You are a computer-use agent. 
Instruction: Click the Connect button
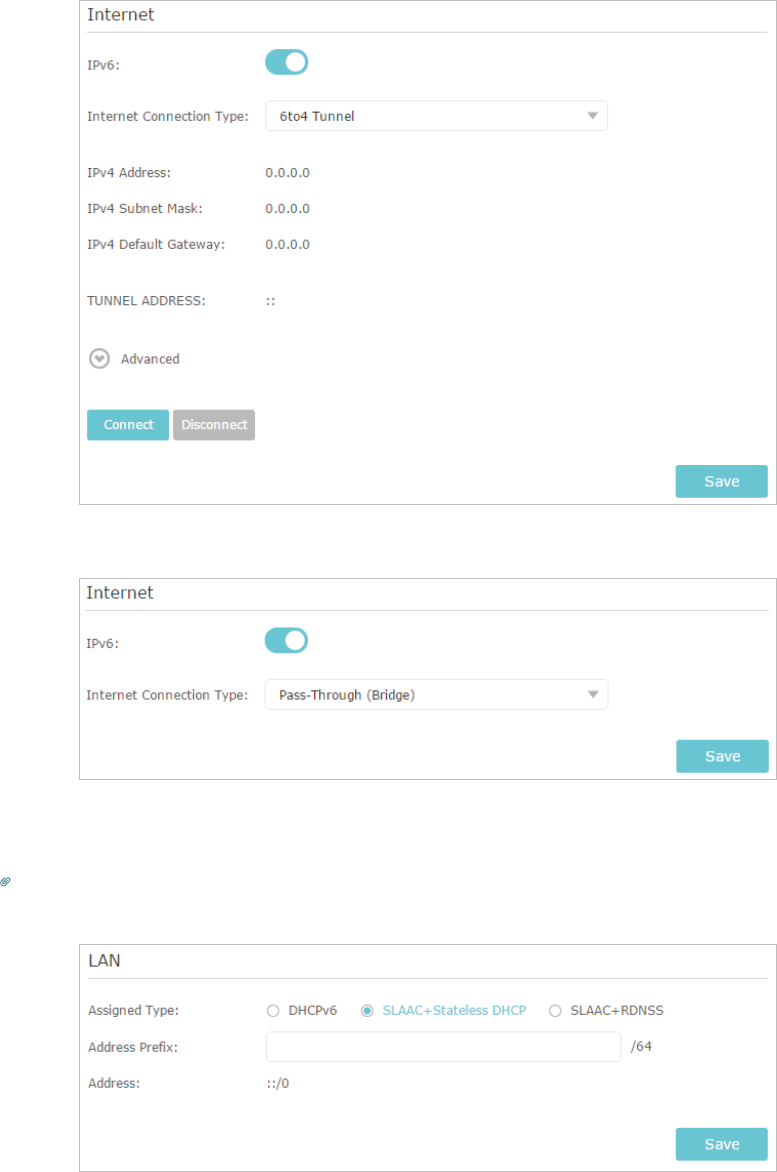coord(128,425)
